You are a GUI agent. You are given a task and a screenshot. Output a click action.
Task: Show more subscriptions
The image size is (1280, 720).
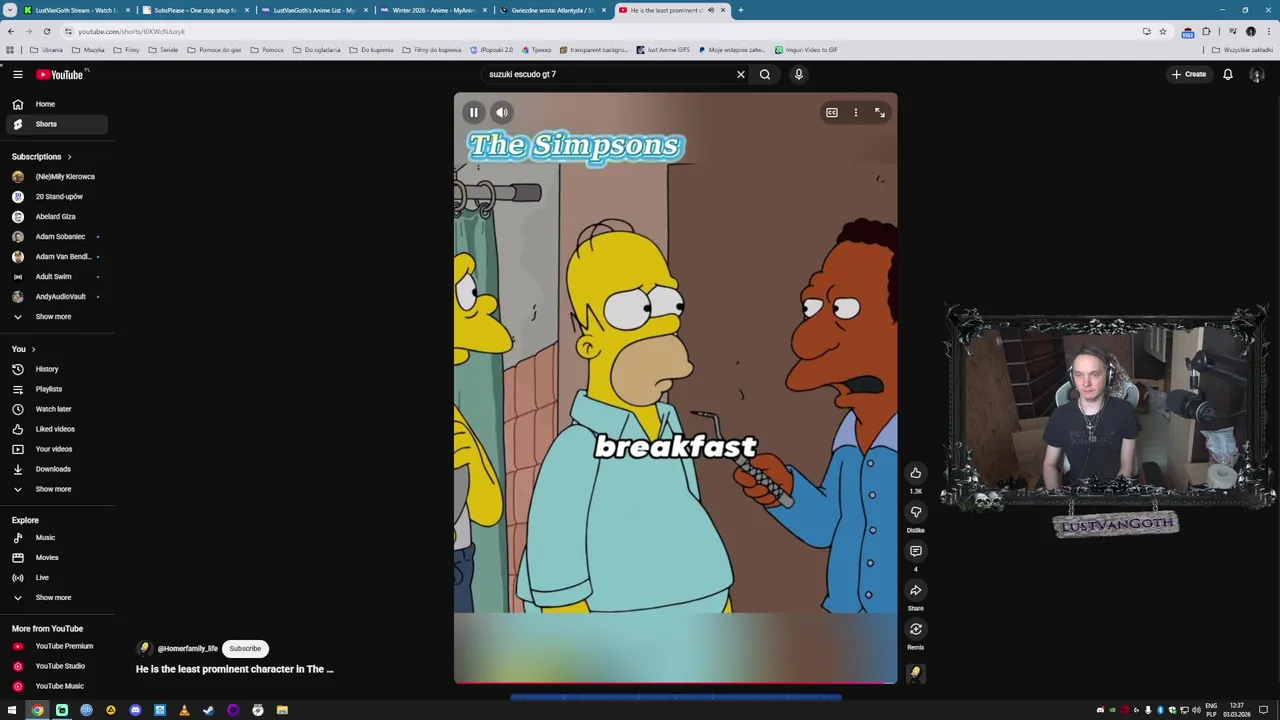(56, 316)
